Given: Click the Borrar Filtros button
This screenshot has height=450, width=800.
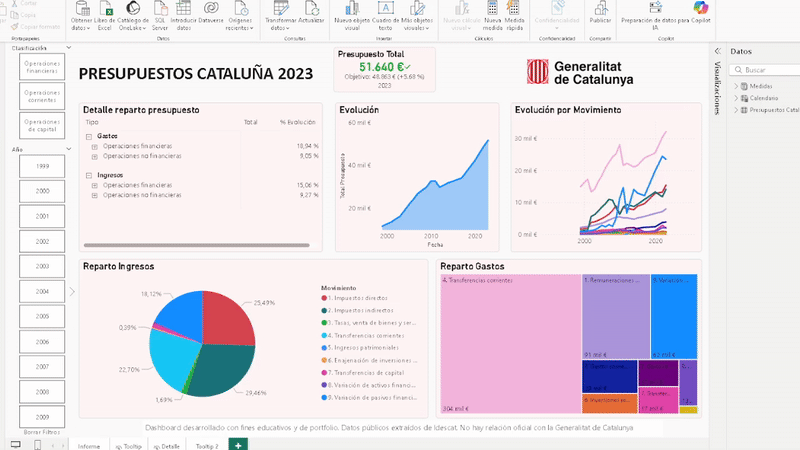Looking at the screenshot, I should [x=40, y=430].
